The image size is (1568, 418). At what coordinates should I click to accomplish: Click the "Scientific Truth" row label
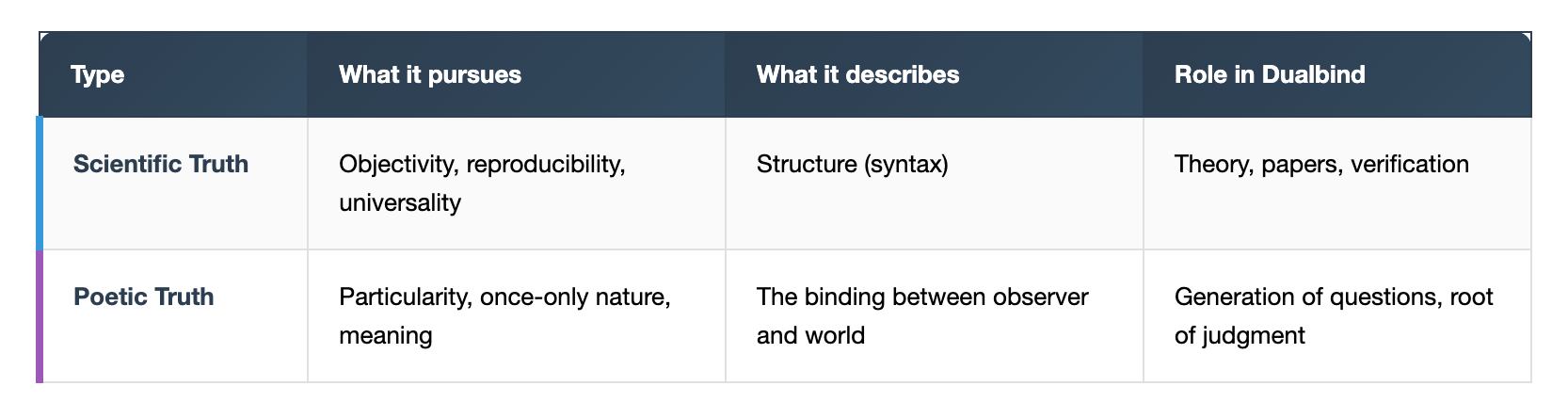click(161, 164)
